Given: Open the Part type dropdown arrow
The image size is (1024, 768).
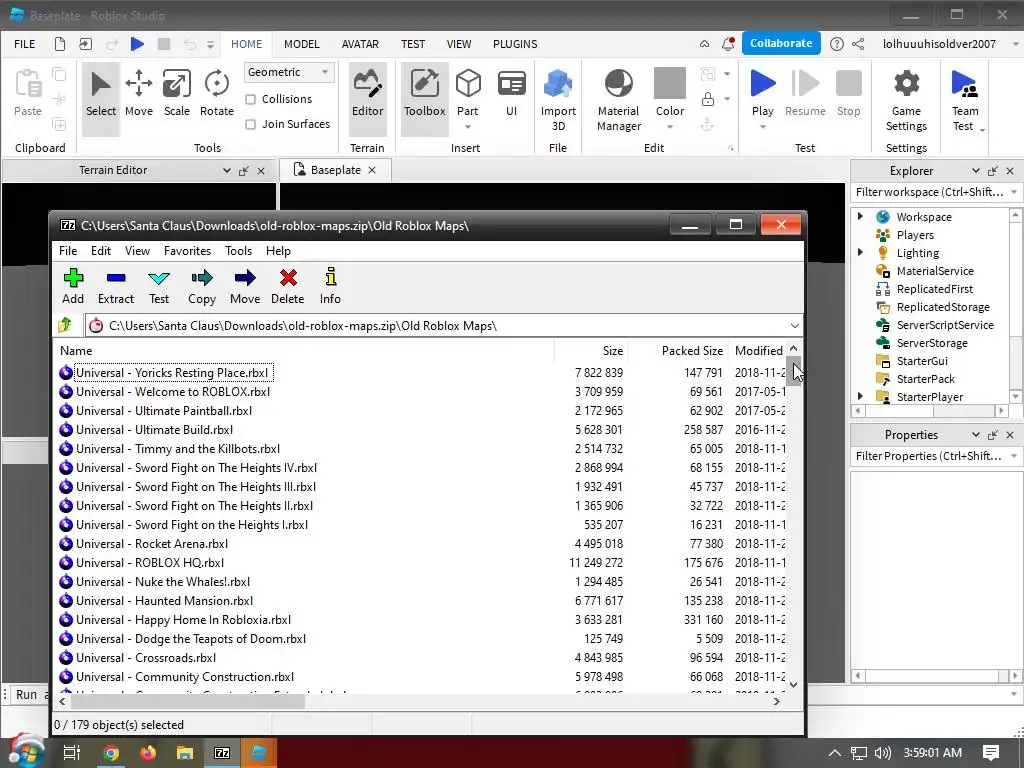Looking at the screenshot, I should tap(468, 127).
